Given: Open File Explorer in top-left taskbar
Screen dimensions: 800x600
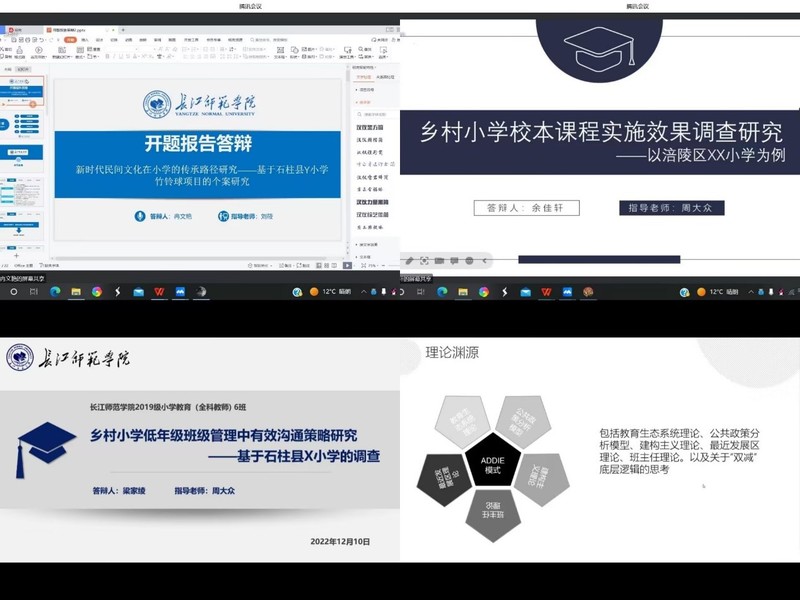Looking at the screenshot, I should [x=76, y=292].
